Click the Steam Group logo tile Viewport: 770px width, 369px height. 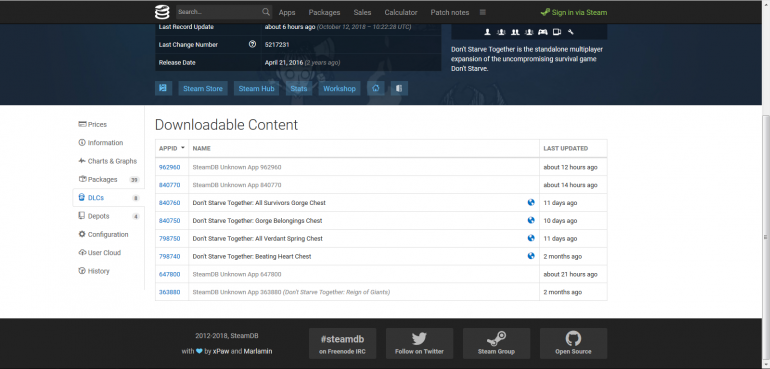(496, 343)
